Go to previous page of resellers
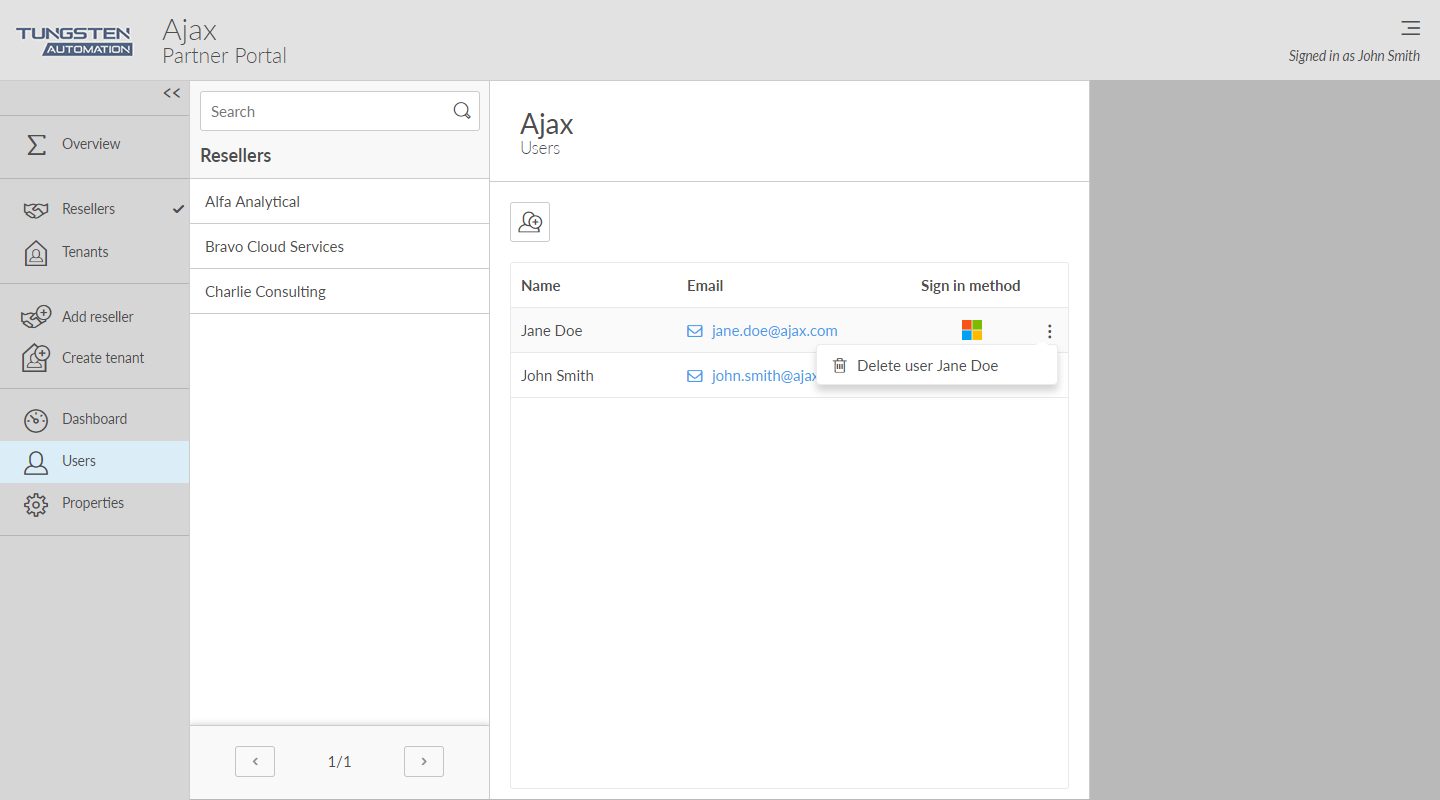This screenshot has height=800, width=1440. click(255, 762)
